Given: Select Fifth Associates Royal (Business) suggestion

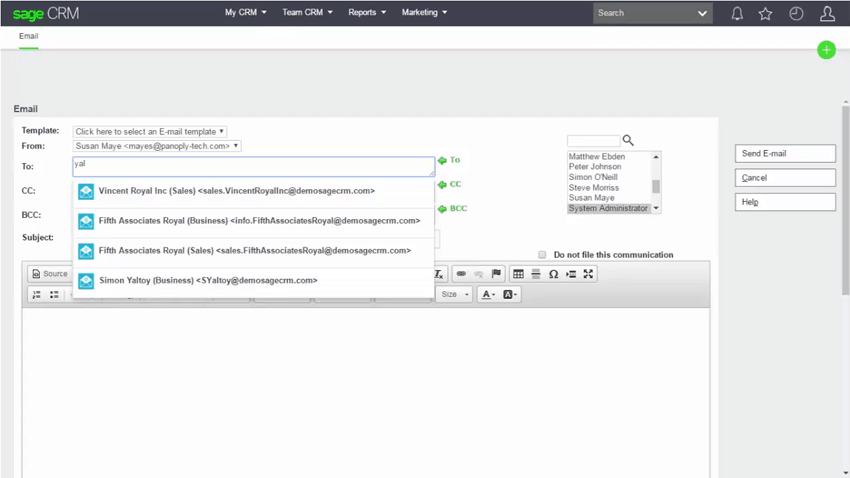Looking at the screenshot, I should tap(253, 221).
